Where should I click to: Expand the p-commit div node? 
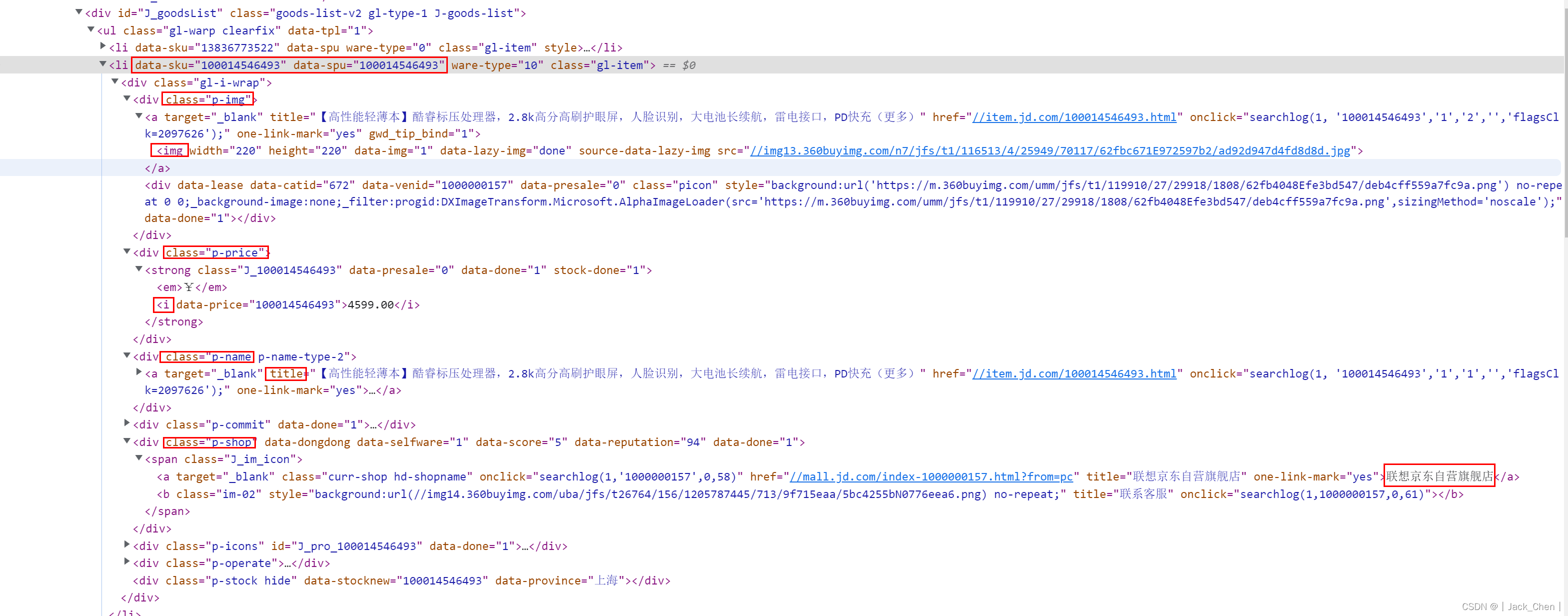point(126,422)
